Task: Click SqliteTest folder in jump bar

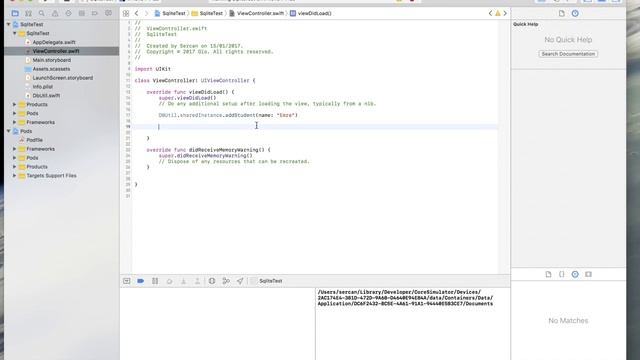Action: coord(207,13)
